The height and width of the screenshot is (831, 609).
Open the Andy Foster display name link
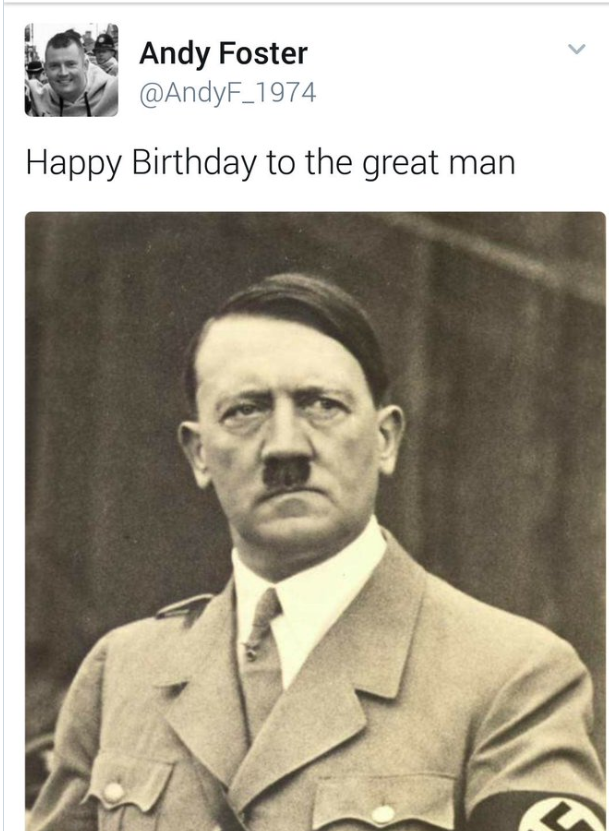coord(223,54)
